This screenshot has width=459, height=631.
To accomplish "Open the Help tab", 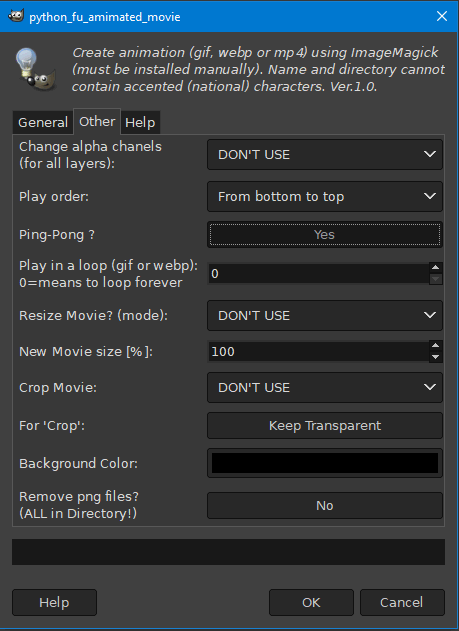I will 140,122.
